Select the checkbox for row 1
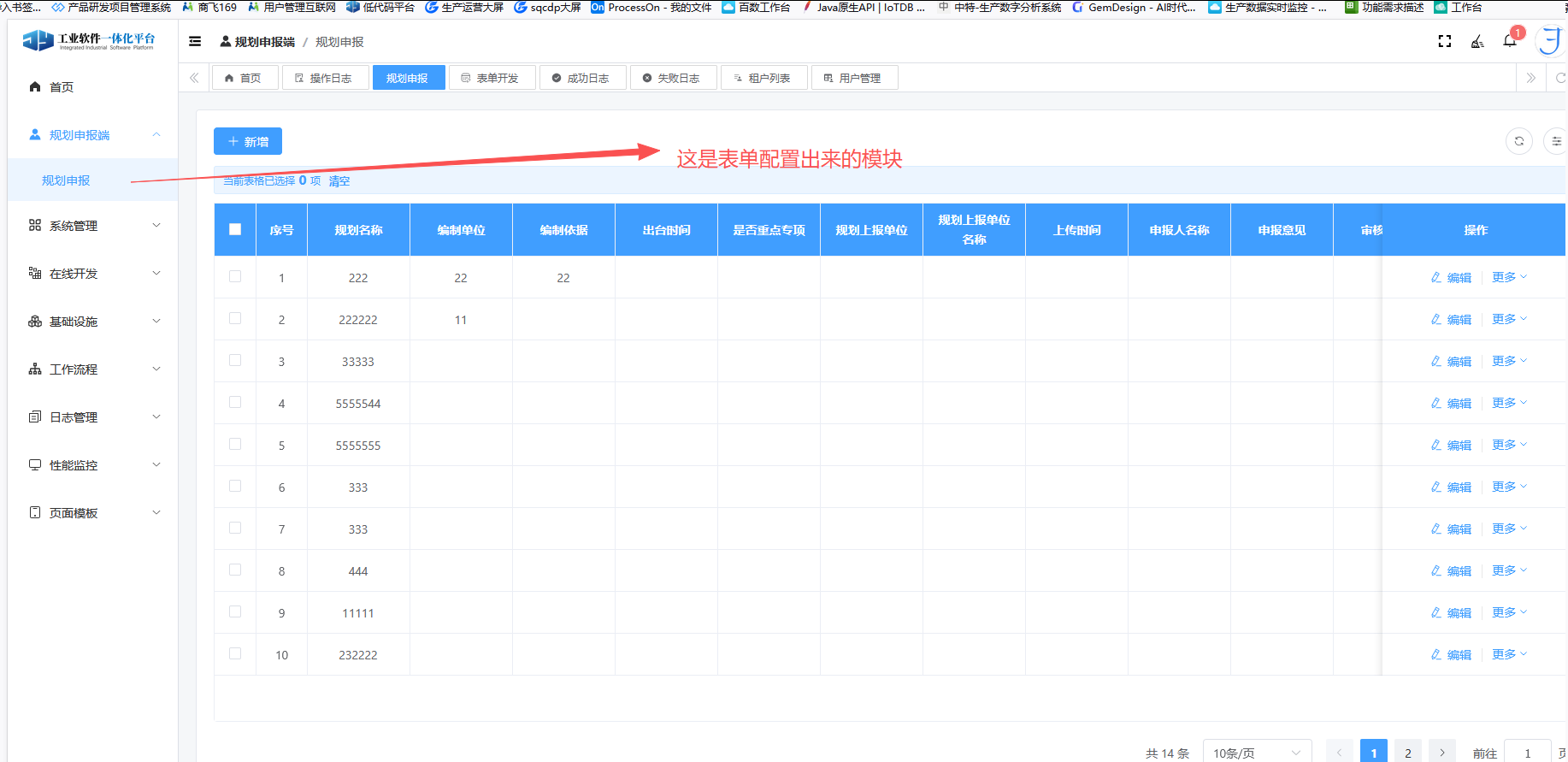Viewport: 1568px width, 762px height. pyautogui.click(x=235, y=276)
